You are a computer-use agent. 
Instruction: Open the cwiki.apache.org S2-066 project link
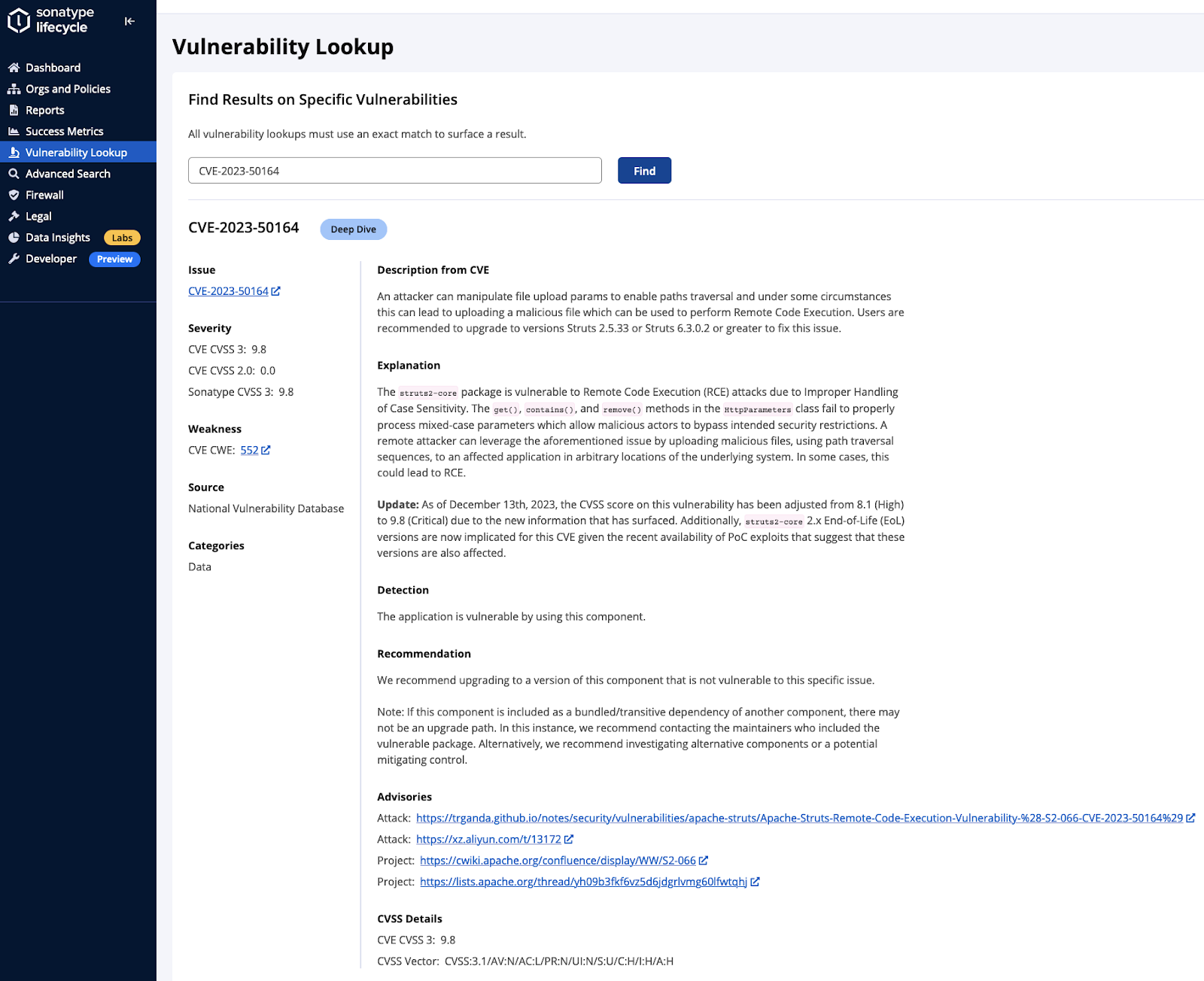point(558,860)
